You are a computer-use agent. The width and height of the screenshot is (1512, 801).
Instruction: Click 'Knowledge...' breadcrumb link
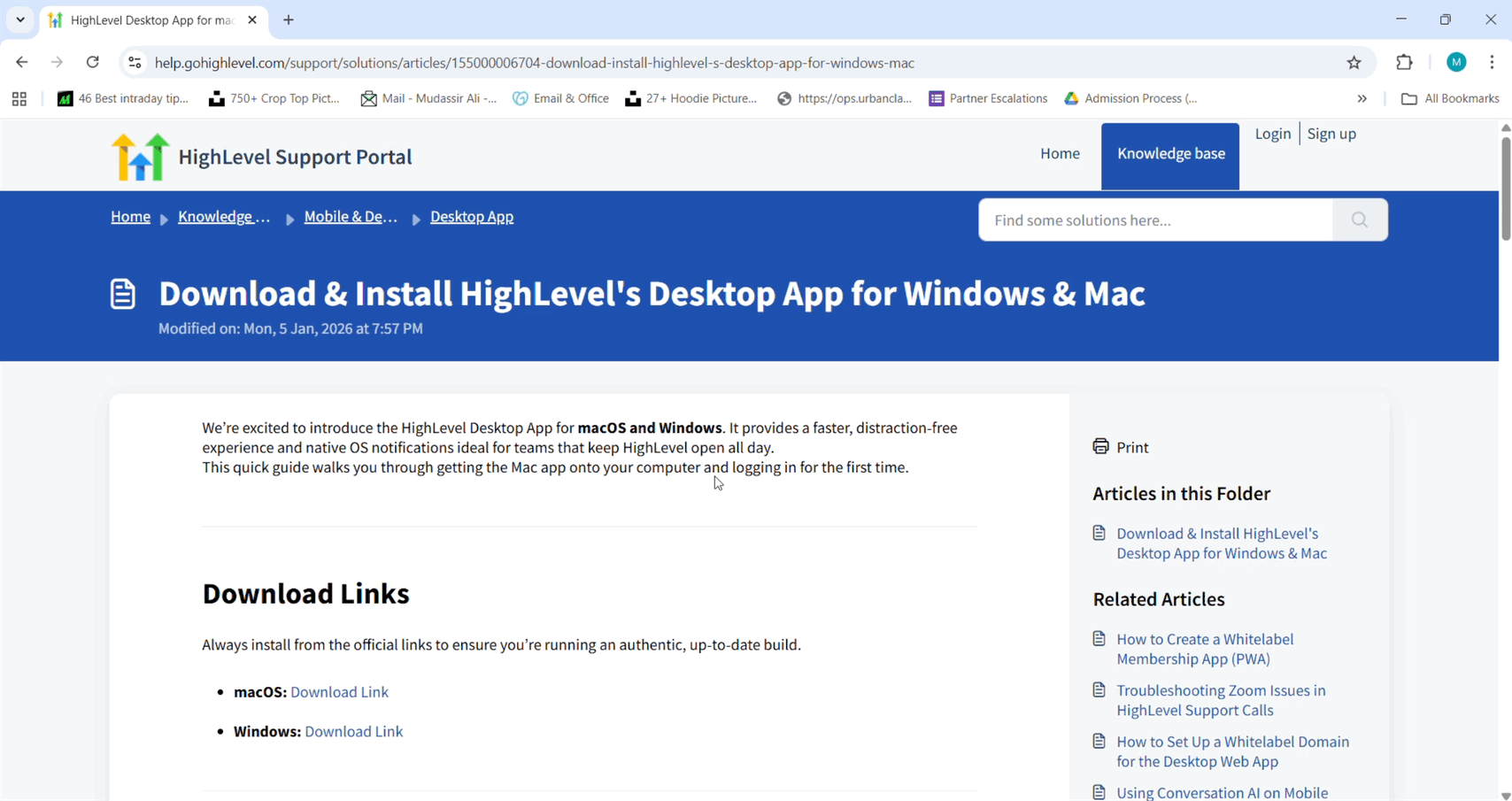point(224,217)
